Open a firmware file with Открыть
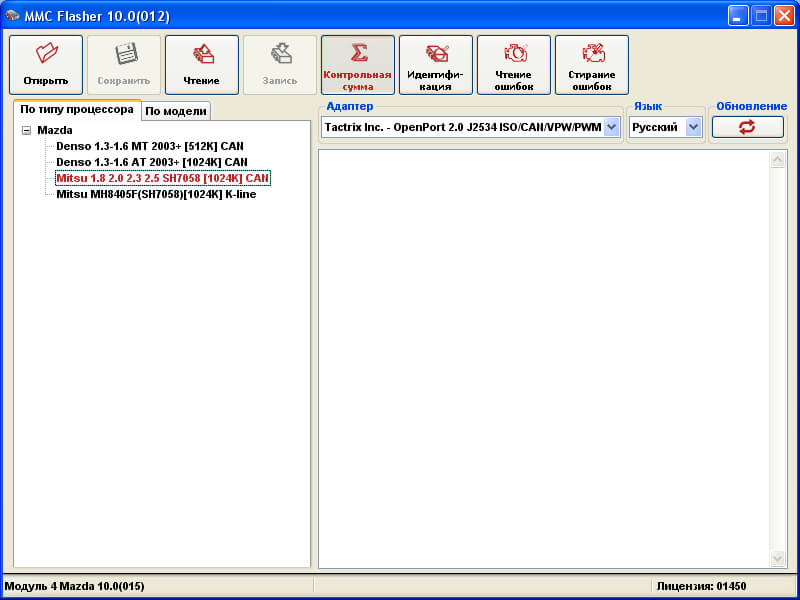Screen dimensions: 800x600 click(46, 65)
